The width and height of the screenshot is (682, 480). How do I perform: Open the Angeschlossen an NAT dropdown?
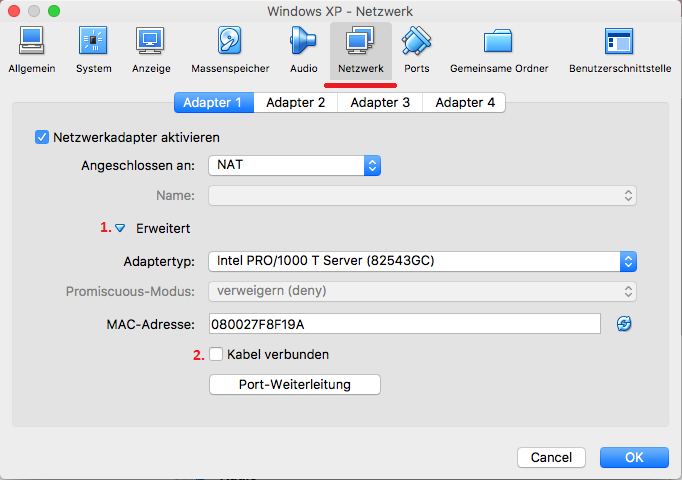click(x=294, y=166)
